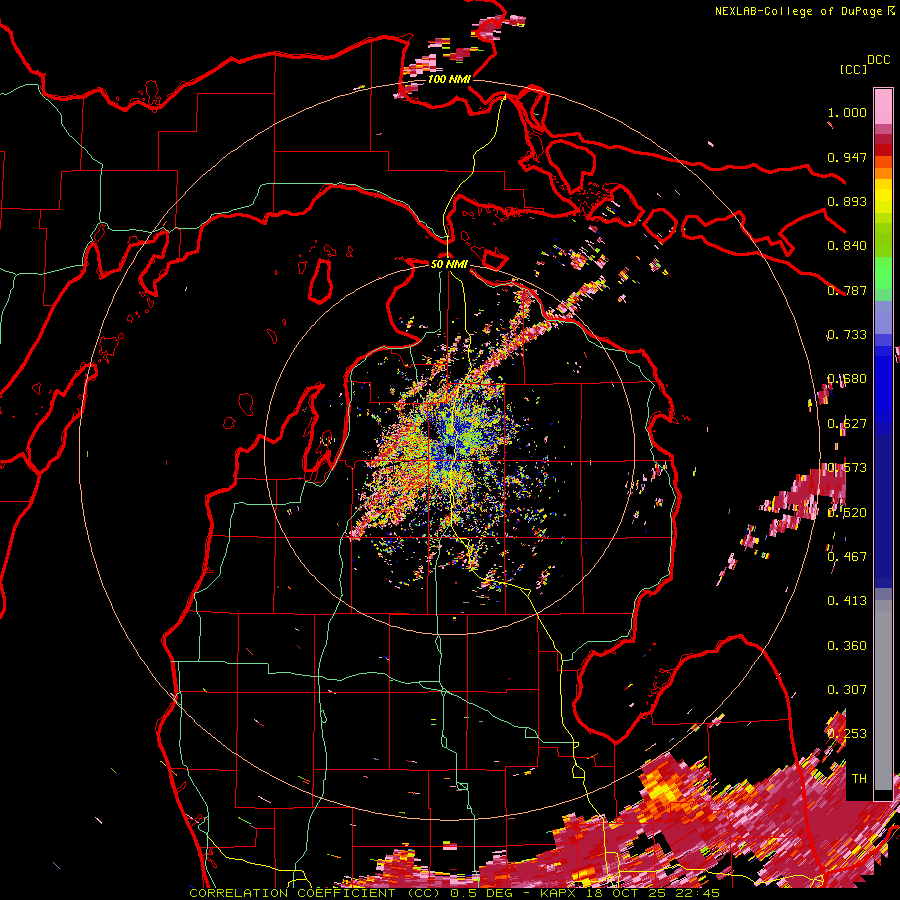Click the 1.000 scale value
Image resolution: width=900 pixels, height=900 pixels.
click(x=847, y=112)
